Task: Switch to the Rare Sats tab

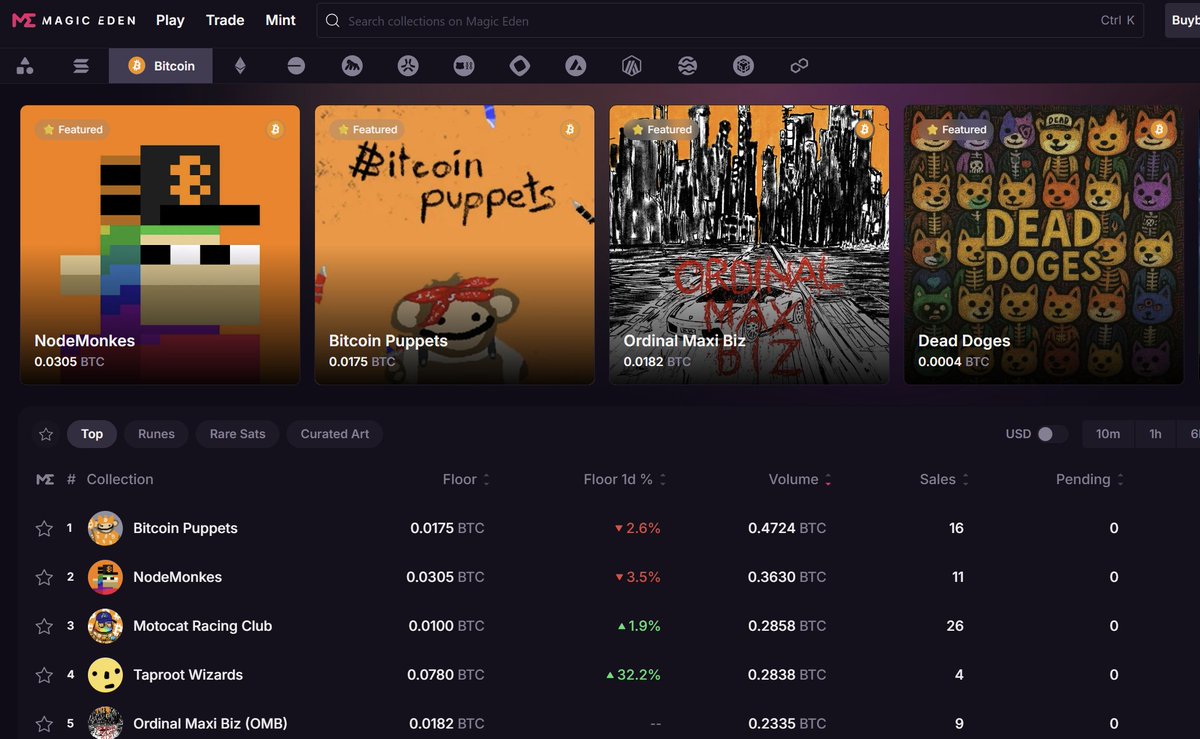Action: pyautogui.click(x=238, y=434)
